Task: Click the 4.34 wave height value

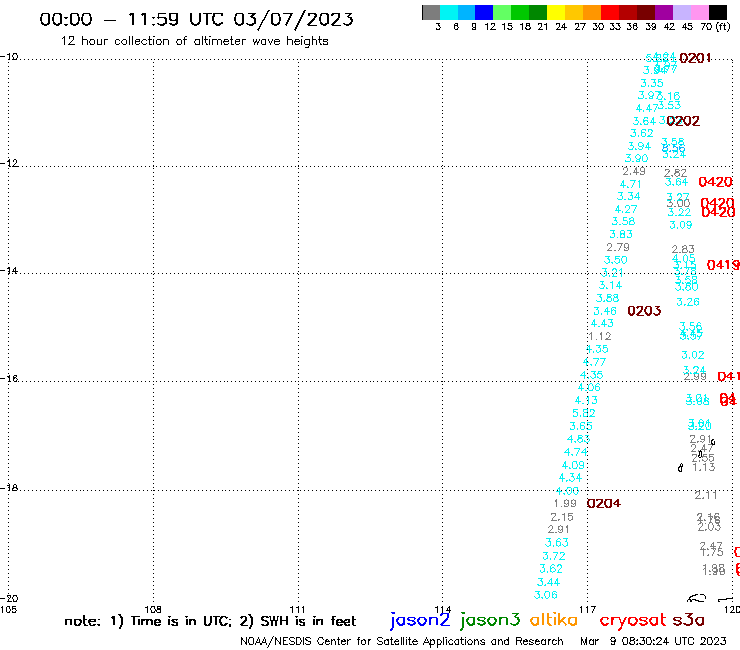Action: pos(570,478)
